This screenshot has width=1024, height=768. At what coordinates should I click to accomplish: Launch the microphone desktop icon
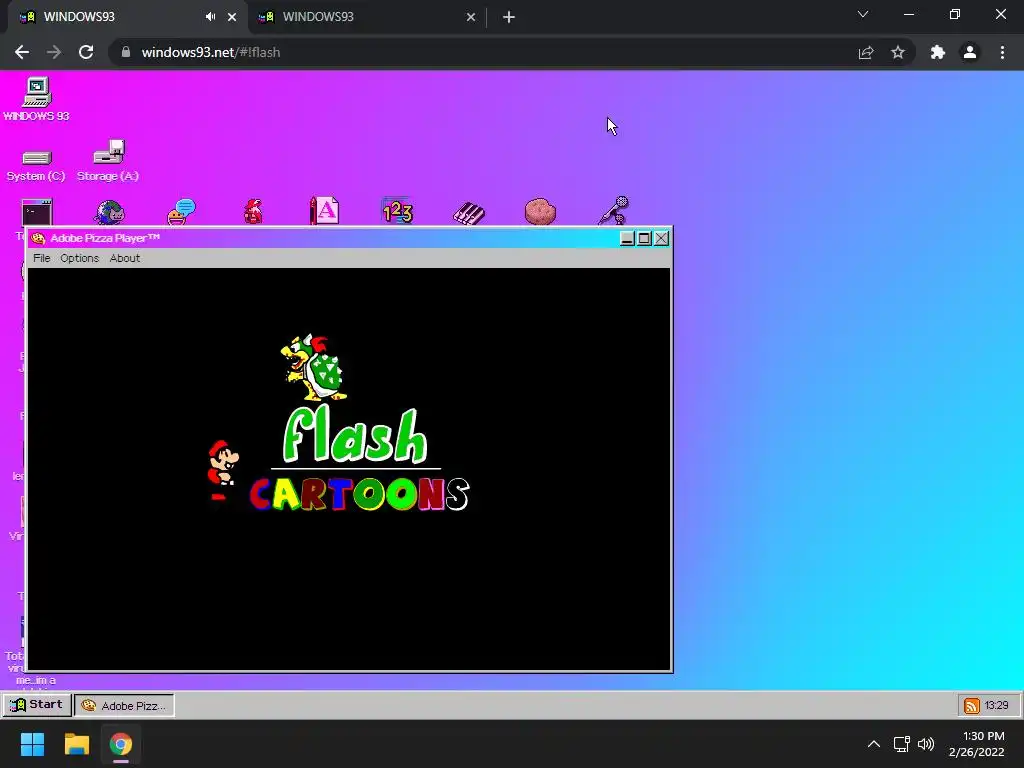(x=614, y=210)
